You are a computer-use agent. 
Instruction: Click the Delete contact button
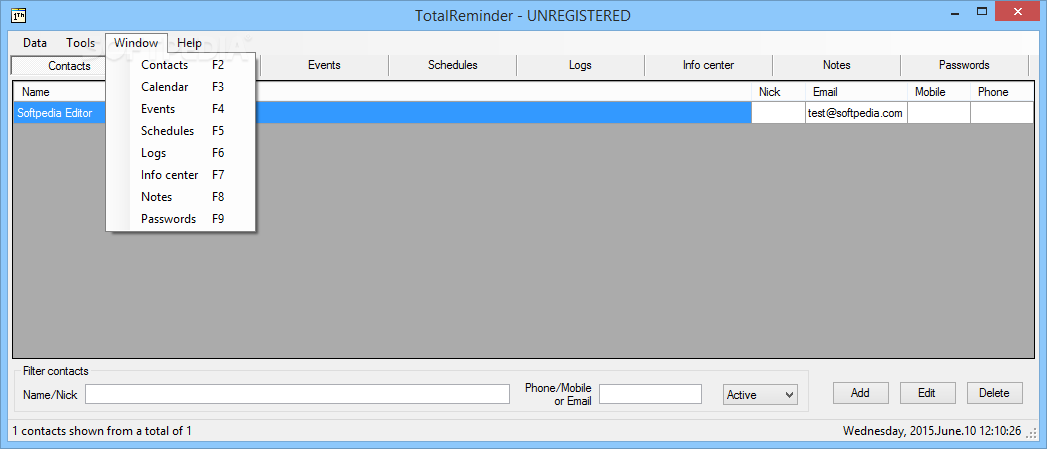(994, 393)
